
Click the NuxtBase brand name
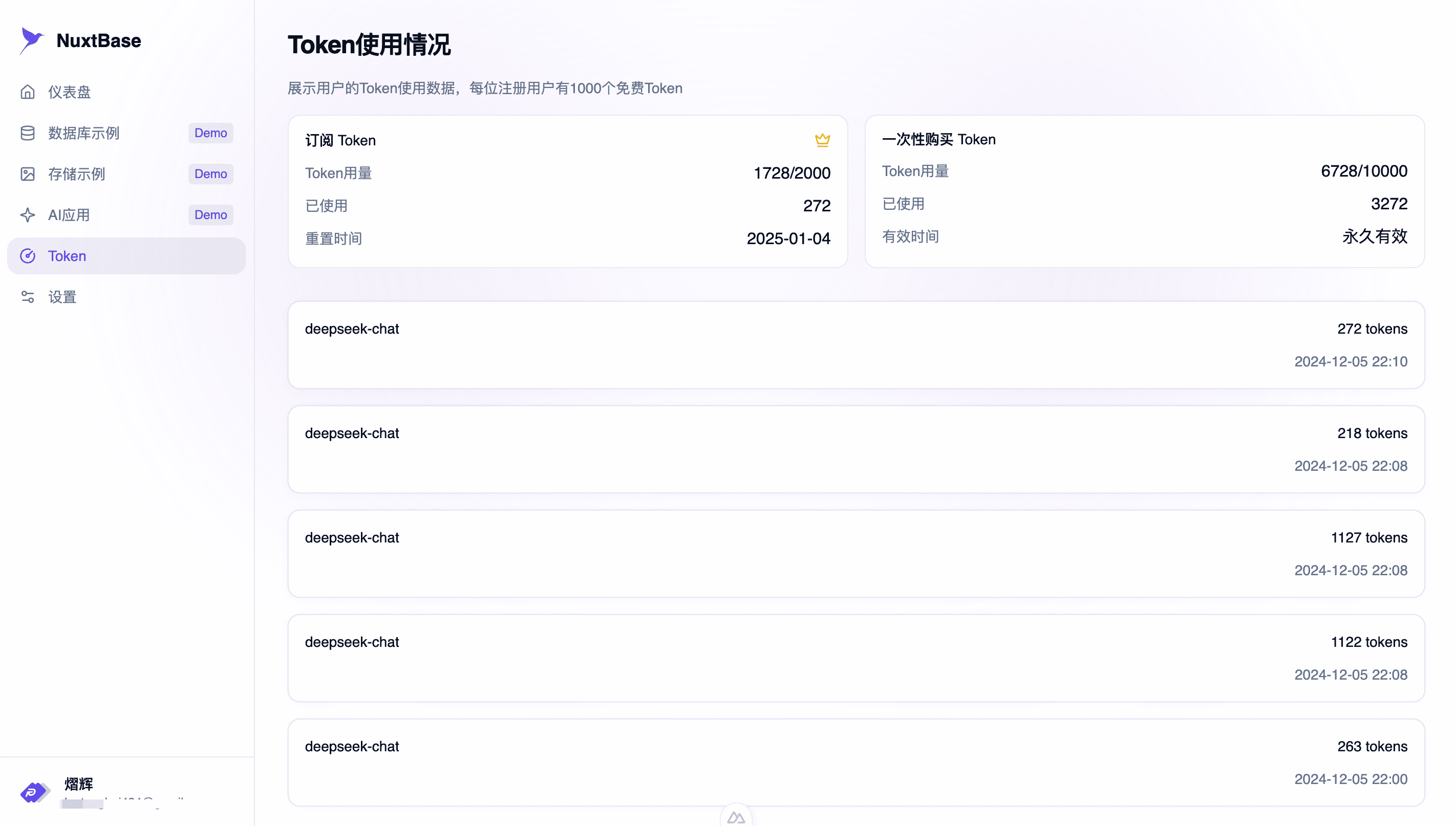pyautogui.click(x=99, y=41)
